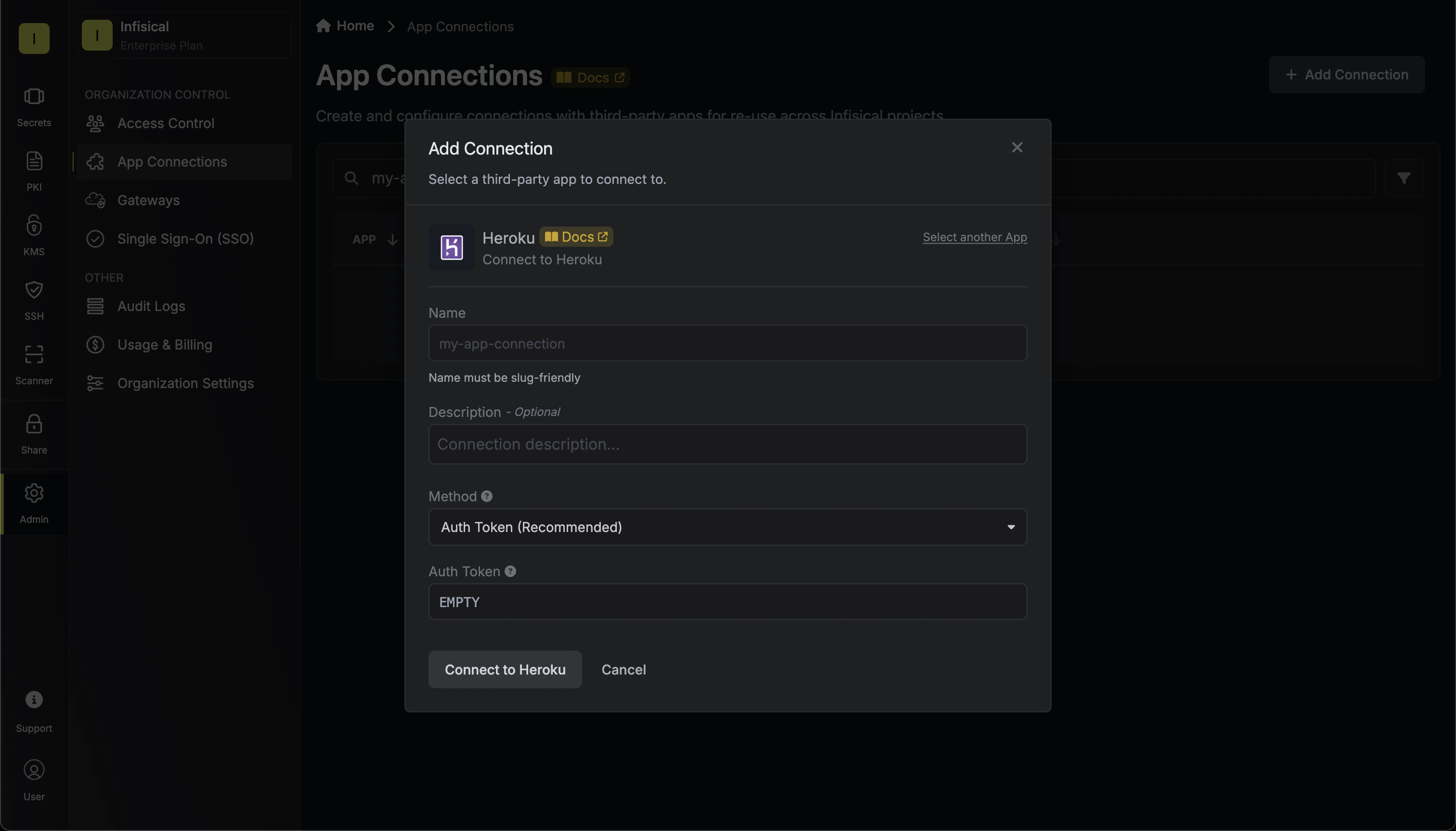Screen dimensions: 1456x831
Task: Click the green Infisical logo icon
Action: click(34, 38)
